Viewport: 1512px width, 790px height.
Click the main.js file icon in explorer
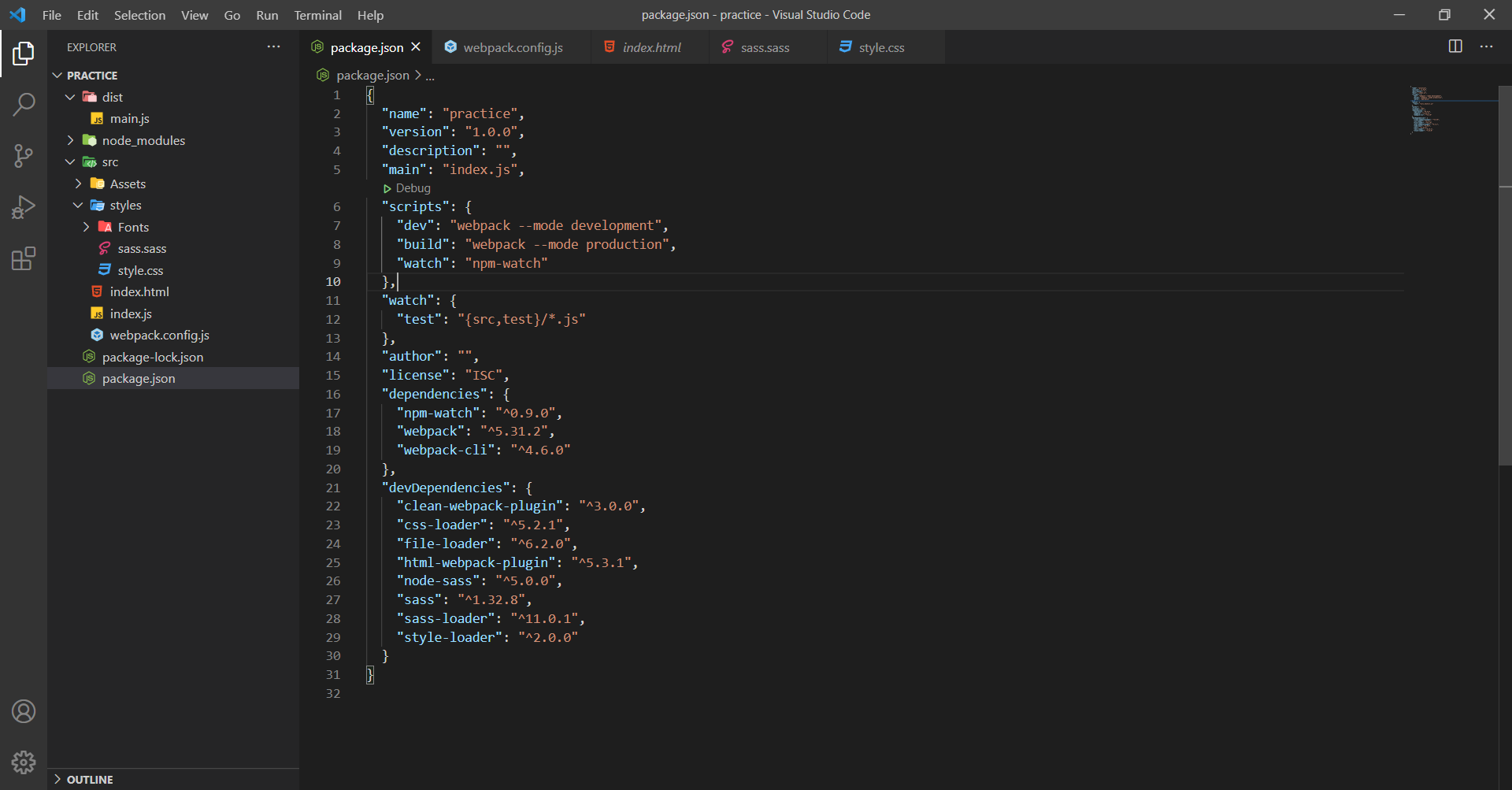coord(97,119)
